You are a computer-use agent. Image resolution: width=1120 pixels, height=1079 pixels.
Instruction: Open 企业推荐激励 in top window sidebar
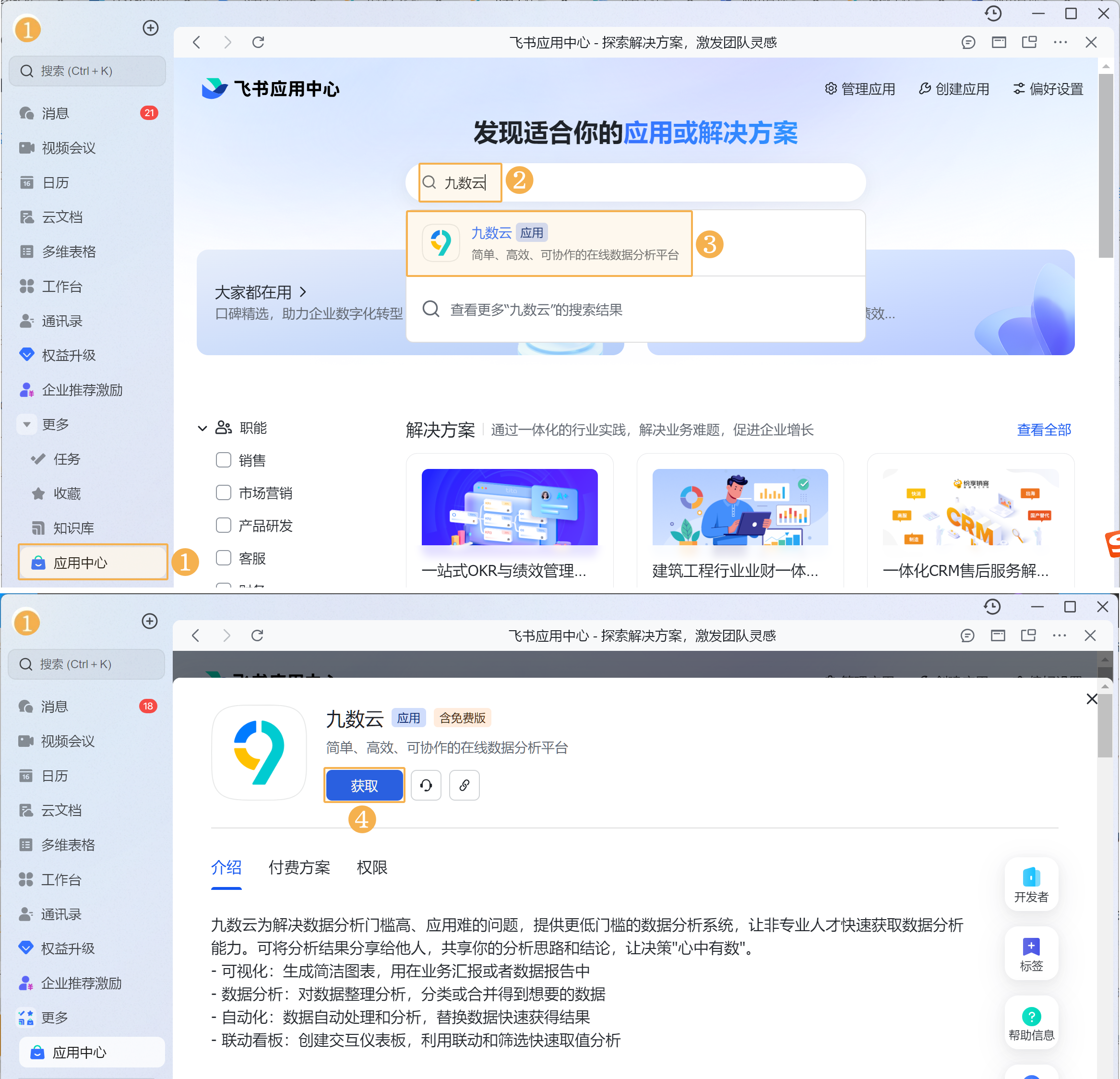tap(88, 390)
